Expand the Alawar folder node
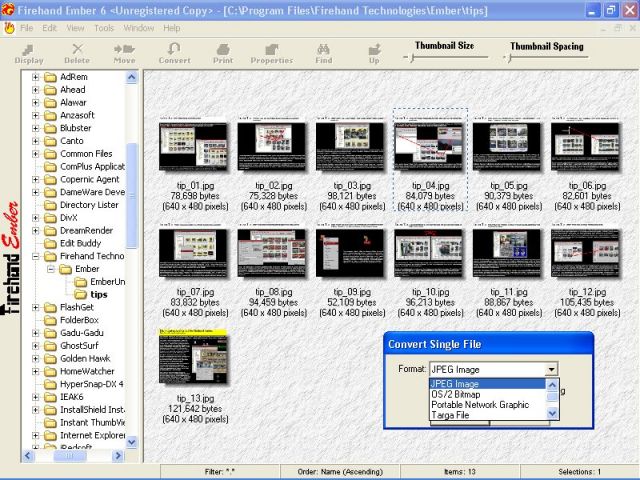The image size is (640, 480). tap(36, 103)
